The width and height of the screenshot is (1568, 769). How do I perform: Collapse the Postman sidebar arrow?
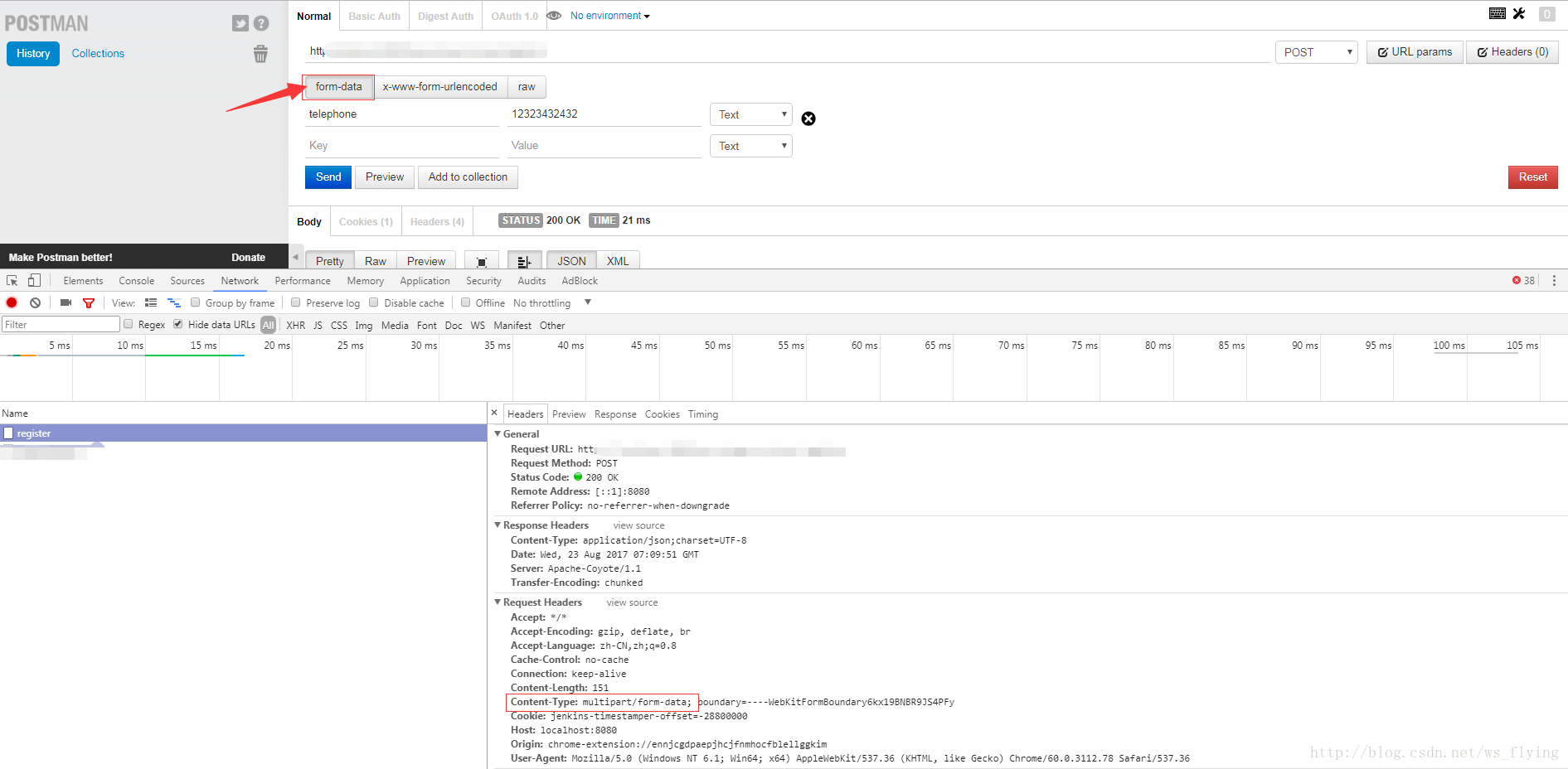click(294, 257)
